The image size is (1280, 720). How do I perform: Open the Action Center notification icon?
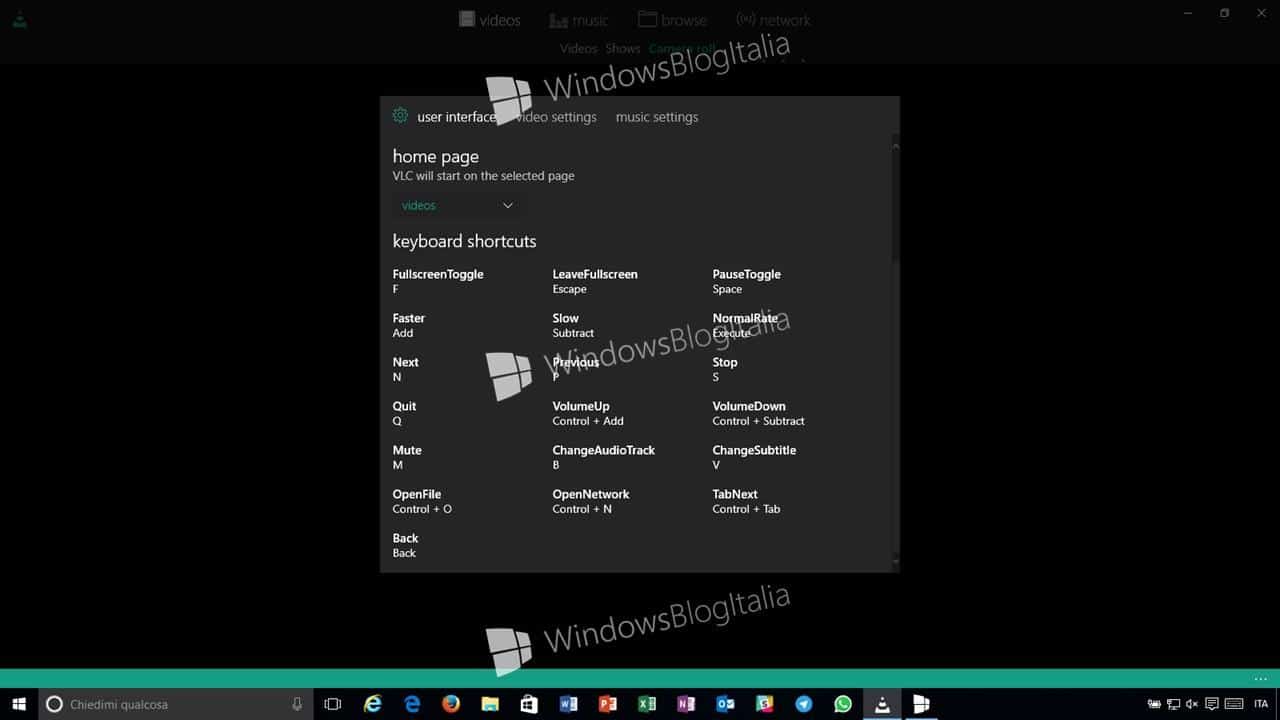[1211, 704]
